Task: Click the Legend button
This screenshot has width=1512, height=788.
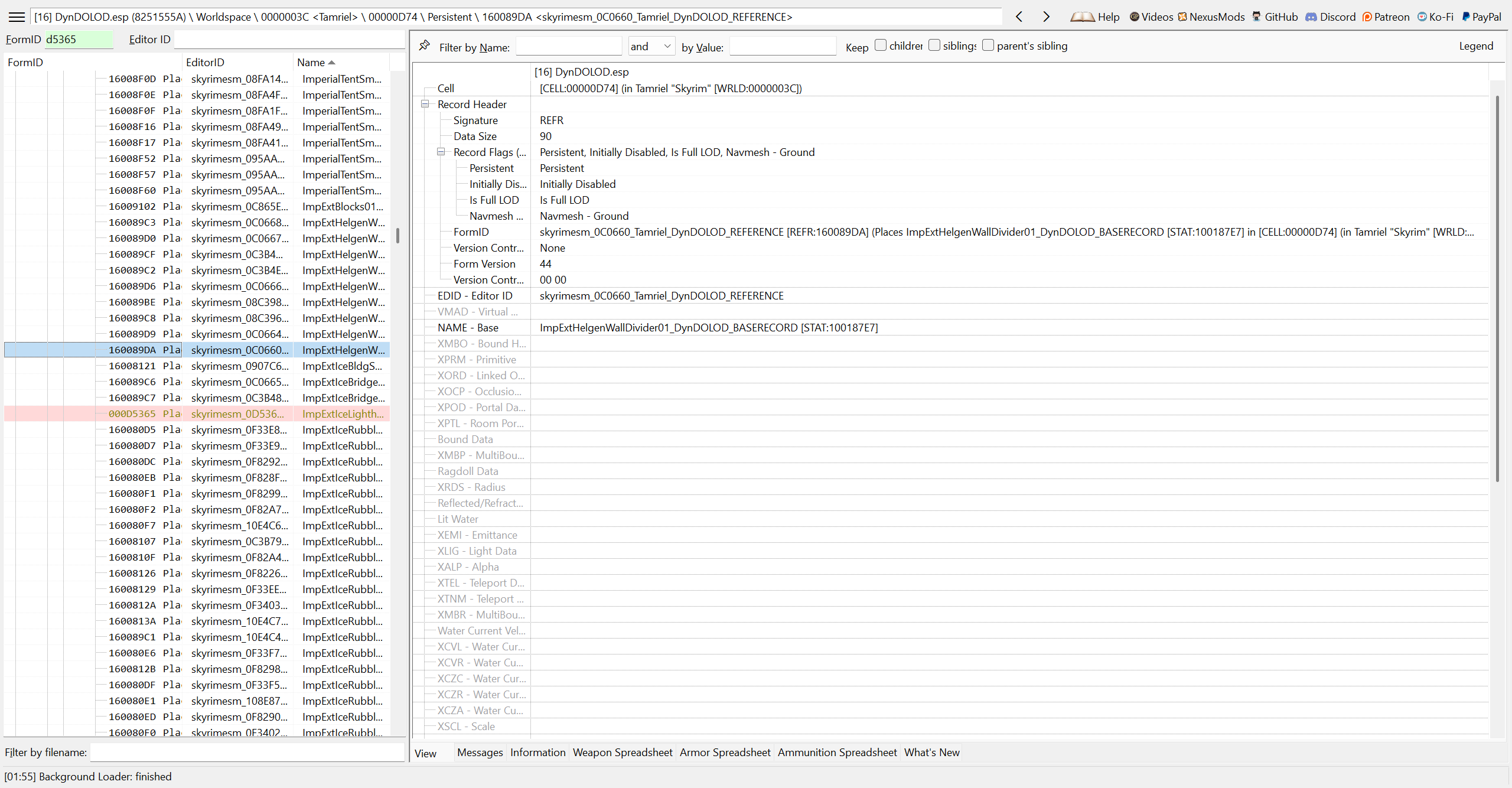Action: point(1475,46)
